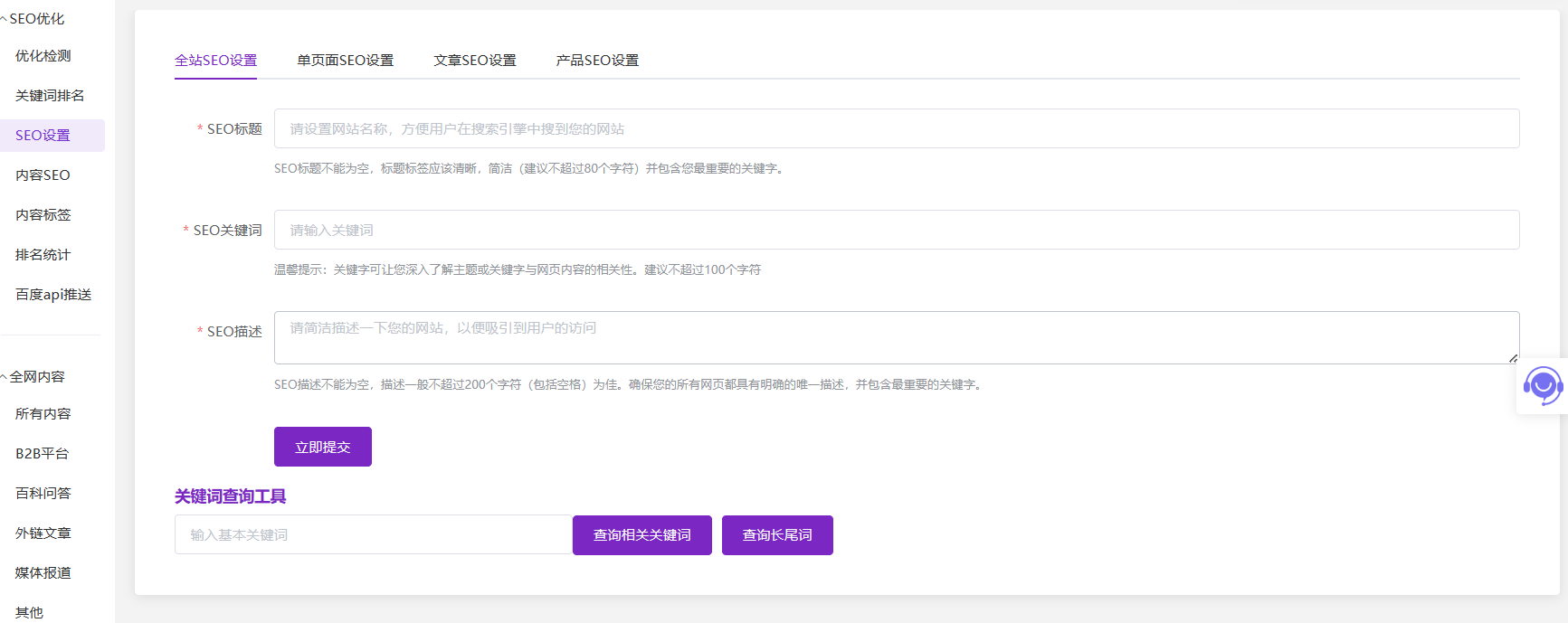Click into the SEO关键词 input field

[896, 231]
